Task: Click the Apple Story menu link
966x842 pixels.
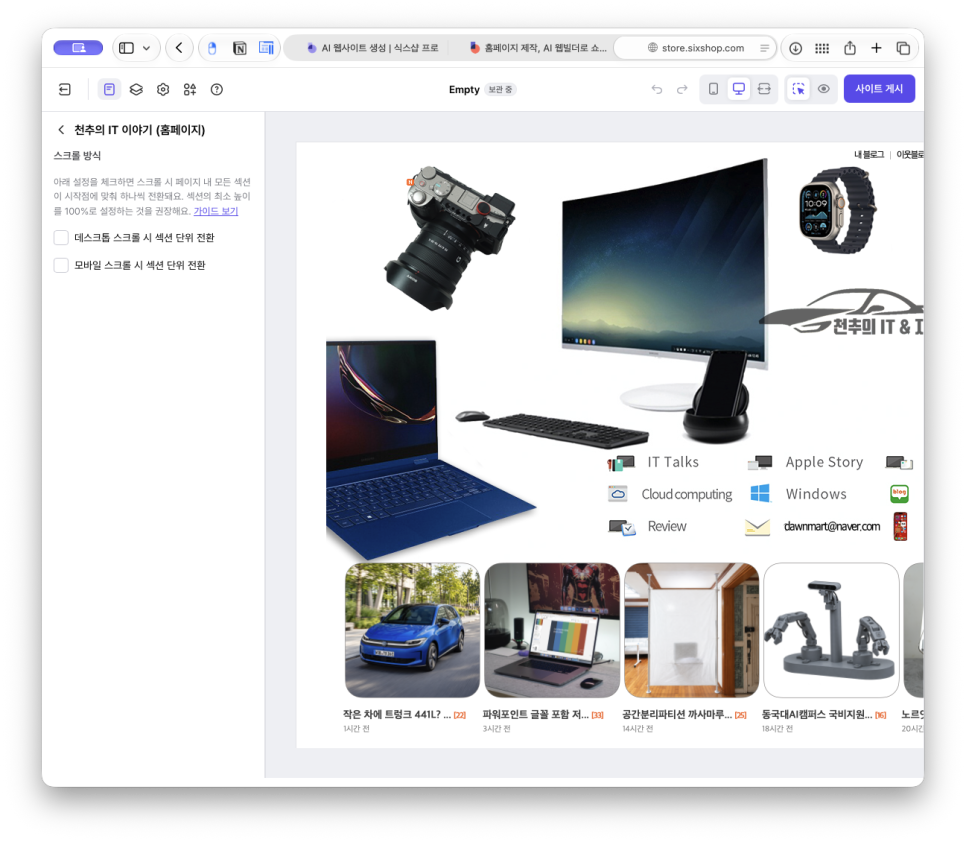Action: pyautogui.click(x=824, y=462)
